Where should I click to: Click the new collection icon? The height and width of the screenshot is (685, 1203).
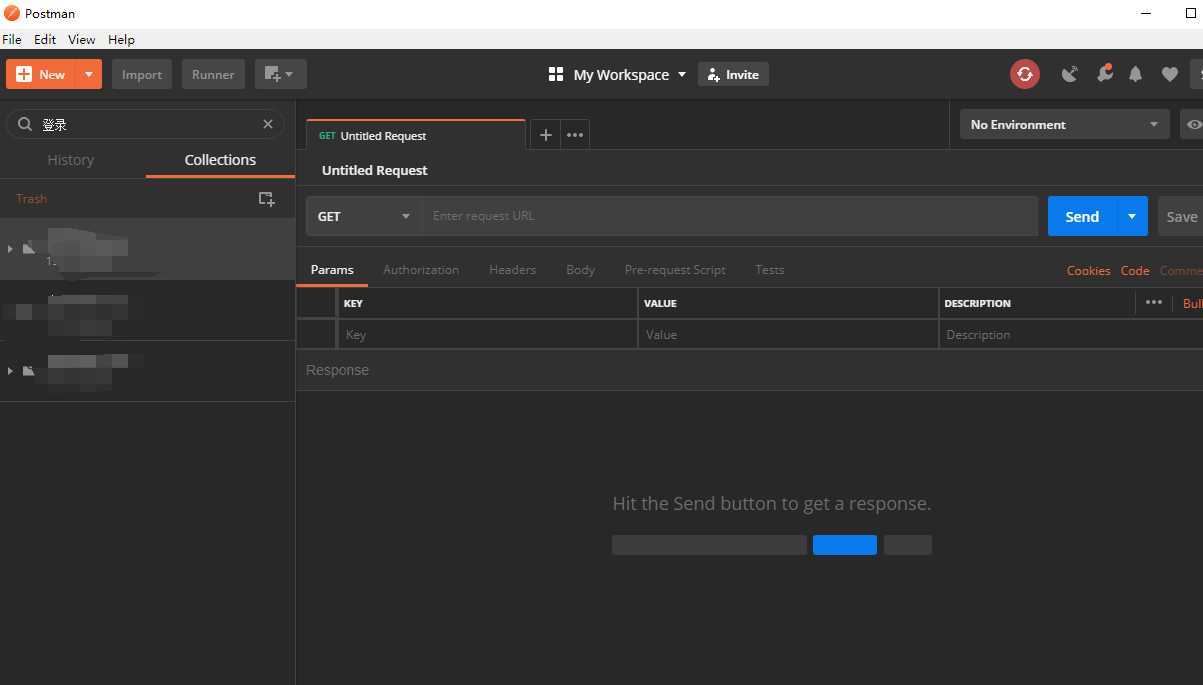pyautogui.click(x=267, y=199)
